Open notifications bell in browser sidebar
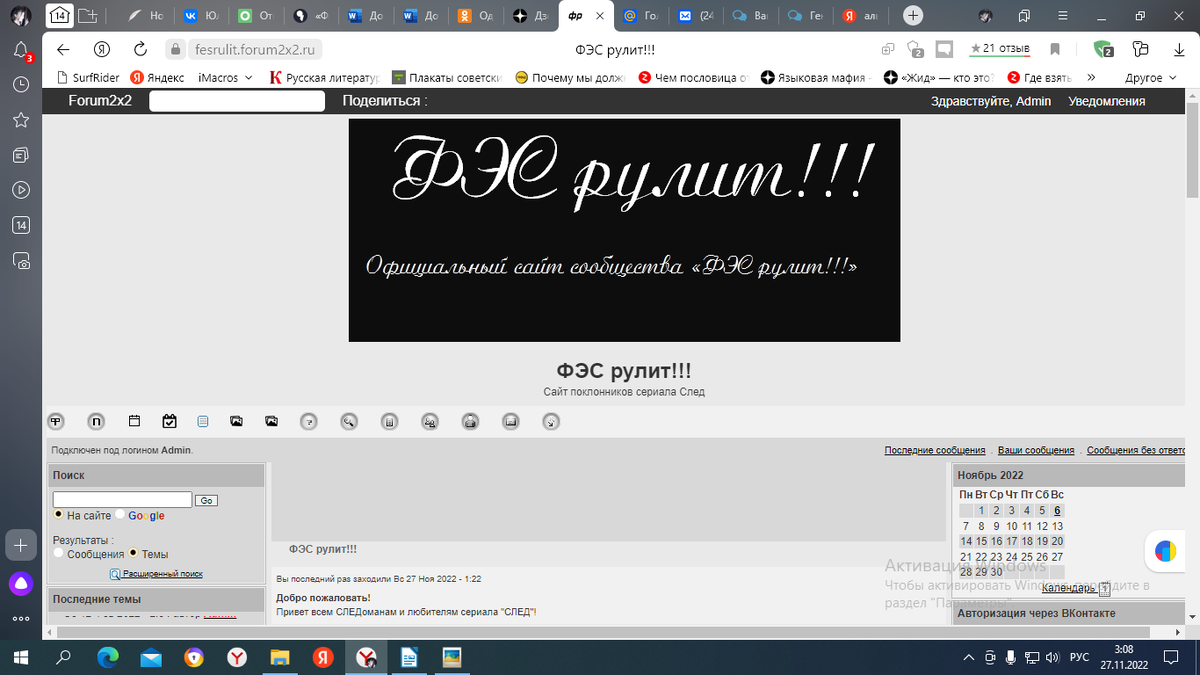The width and height of the screenshot is (1200, 675). coord(21,50)
